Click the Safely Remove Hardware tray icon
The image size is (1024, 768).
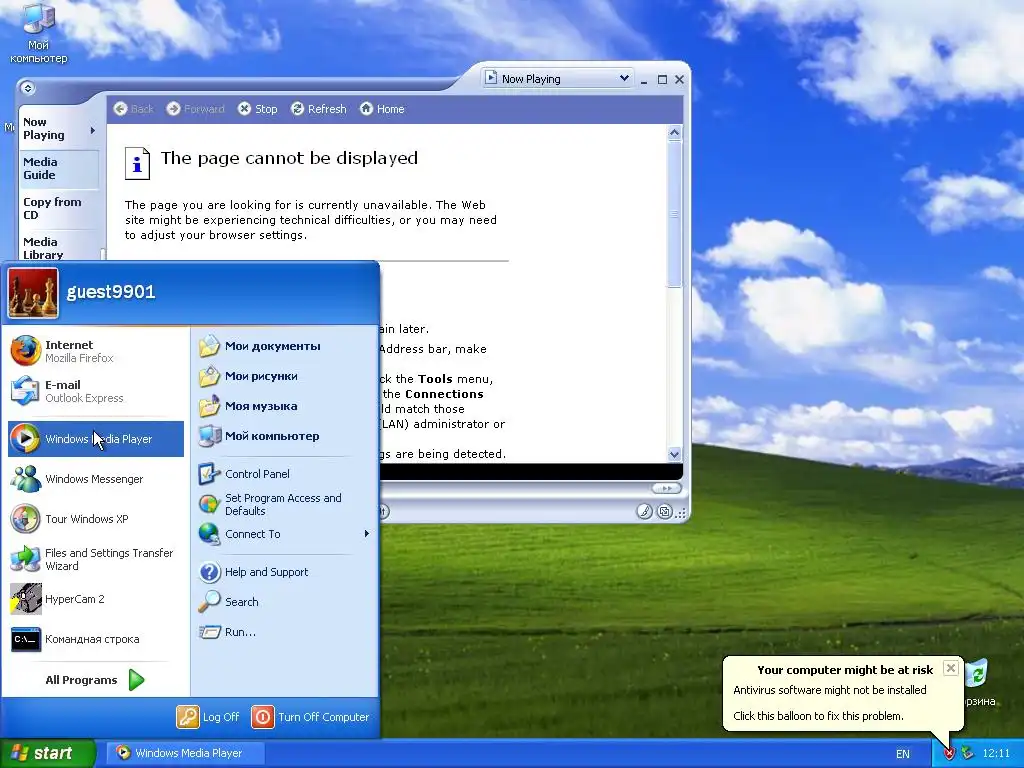968,753
